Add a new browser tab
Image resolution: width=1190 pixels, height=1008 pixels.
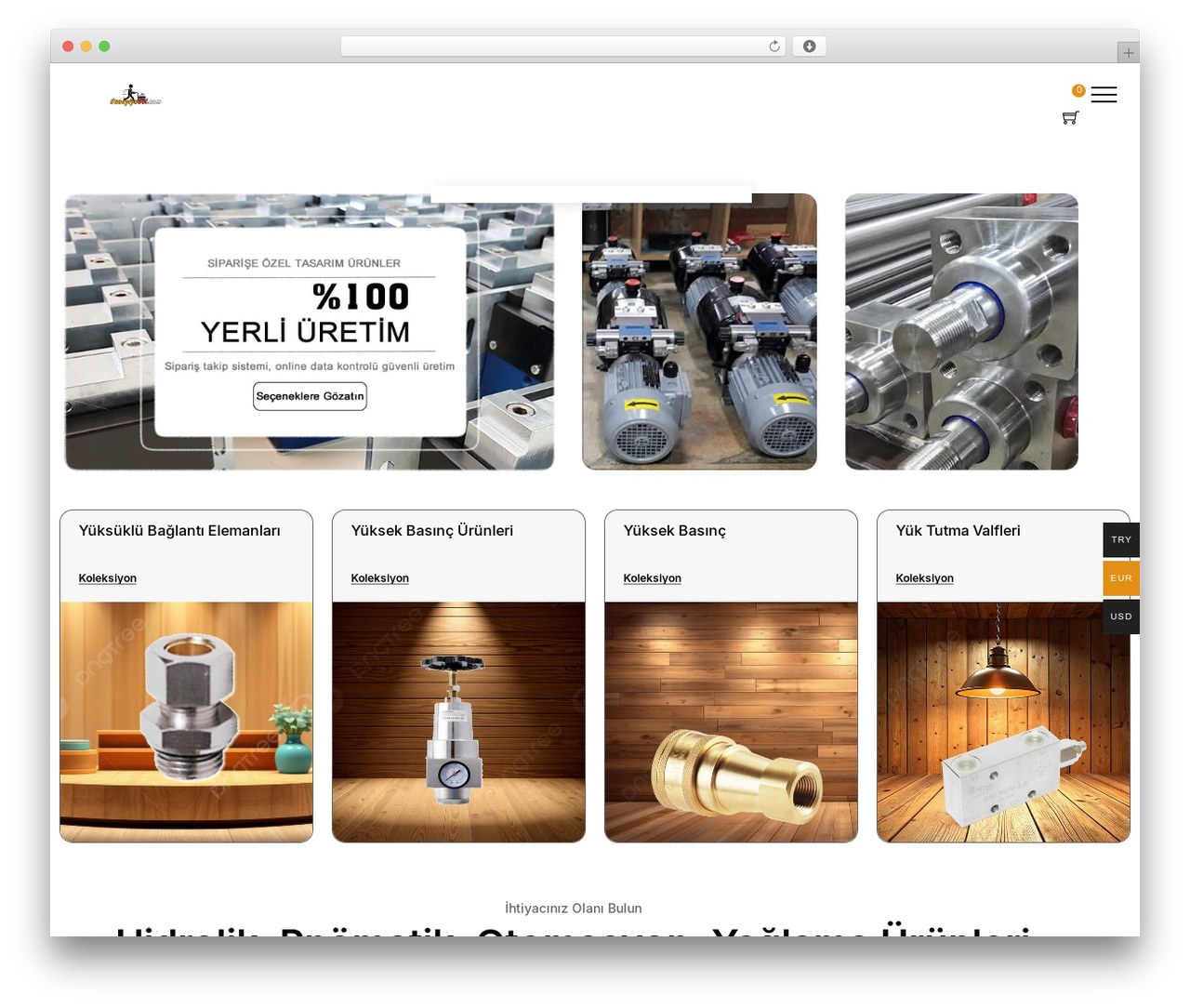[1129, 53]
